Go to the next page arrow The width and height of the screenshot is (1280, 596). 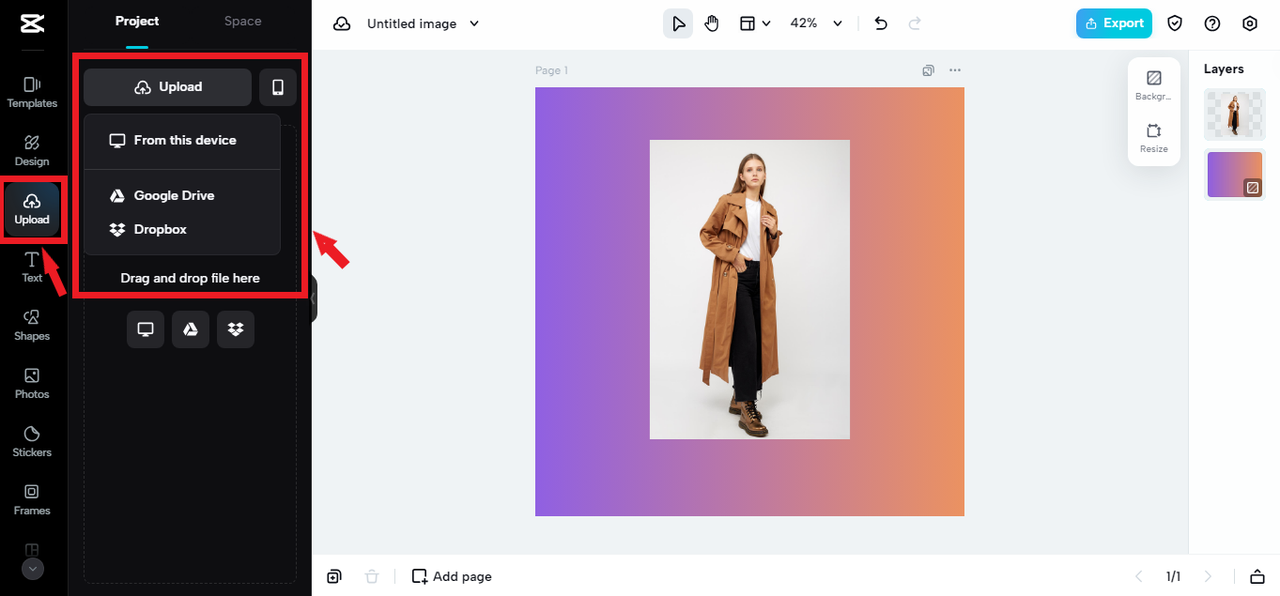pos(1208,577)
